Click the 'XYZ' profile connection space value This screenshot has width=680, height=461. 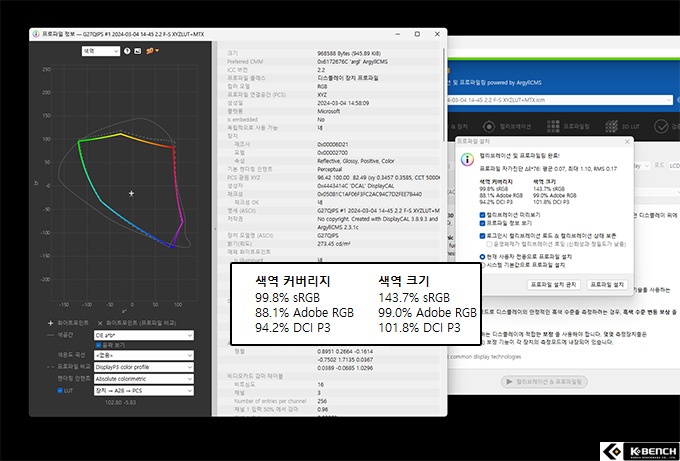point(322,95)
